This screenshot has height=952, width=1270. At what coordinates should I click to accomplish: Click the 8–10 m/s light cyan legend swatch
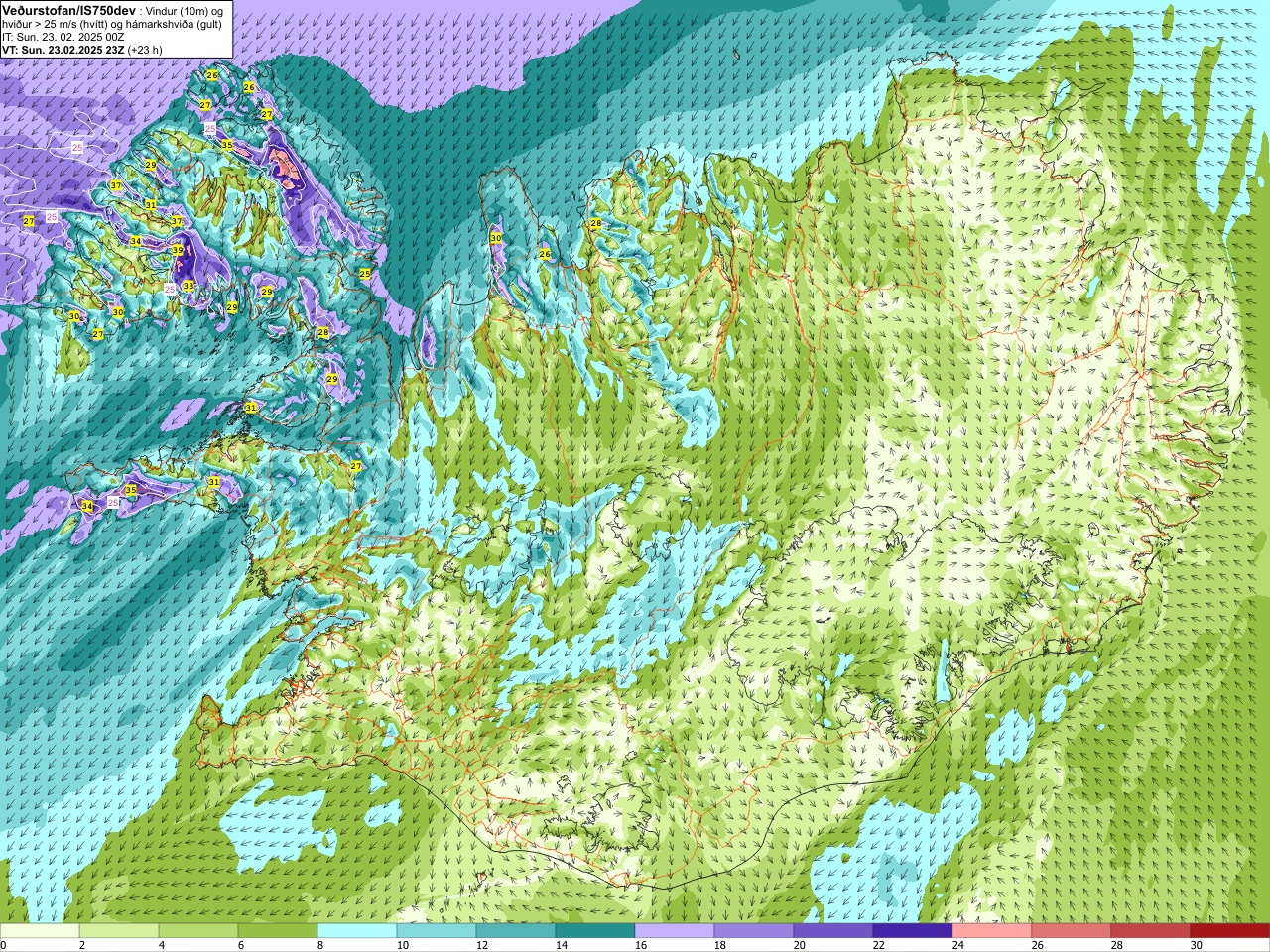pos(357,930)
